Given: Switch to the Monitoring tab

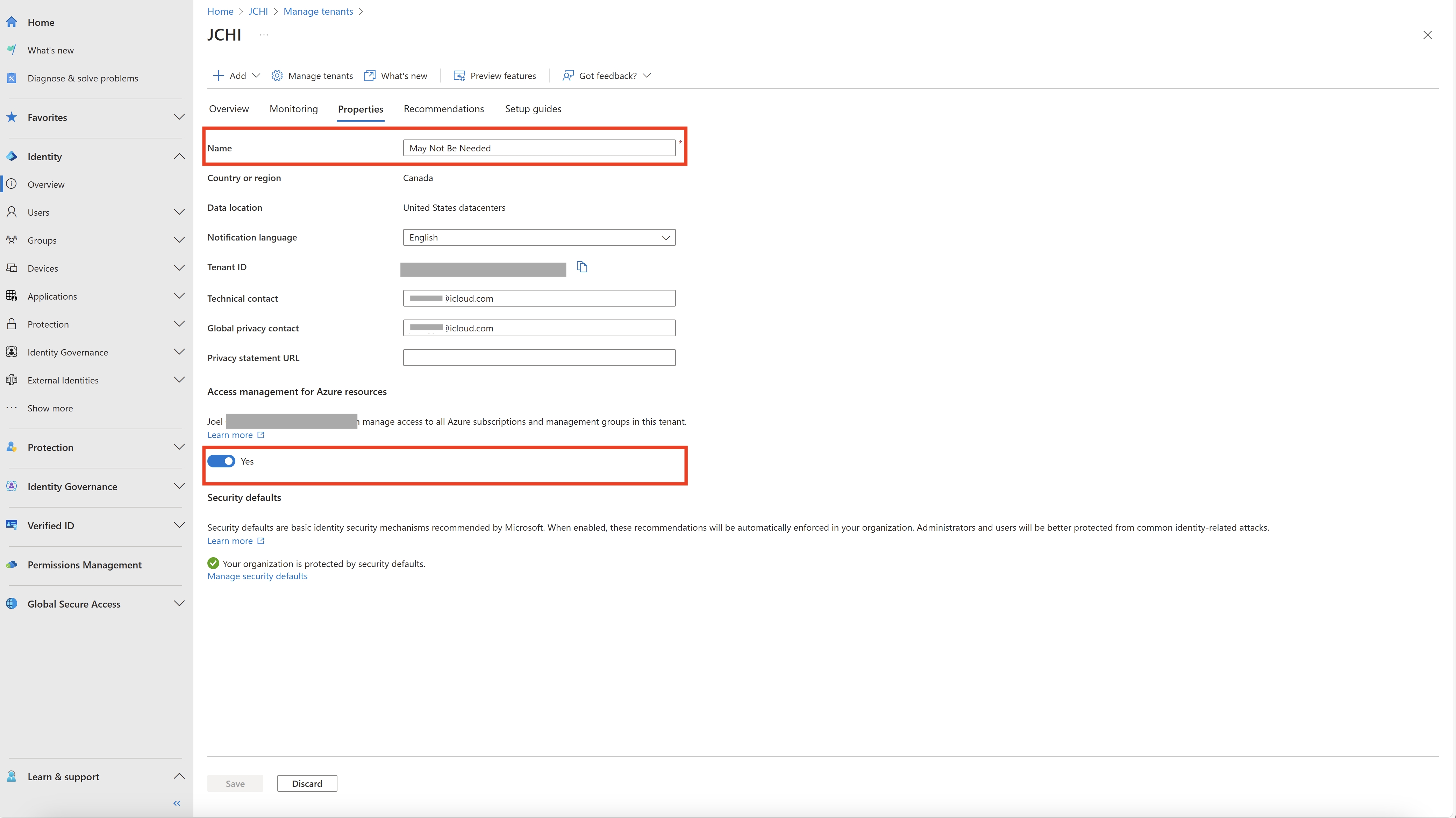Looking at the screenshot, I should pos(293,108).
